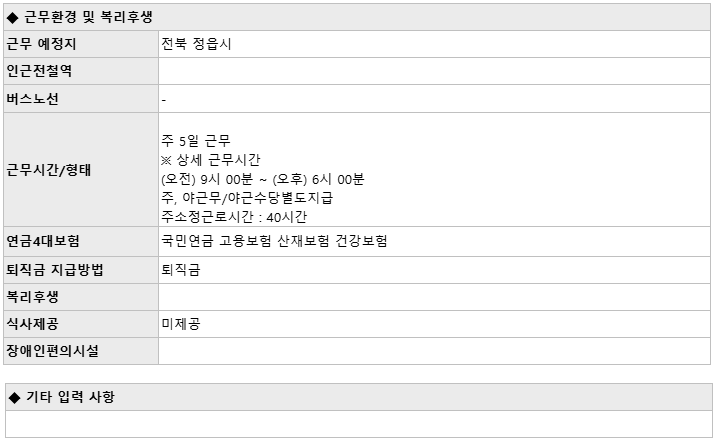Select the 연금4대보험 label cell
Viewport: 718px width, 444px height.
[81, 241]
